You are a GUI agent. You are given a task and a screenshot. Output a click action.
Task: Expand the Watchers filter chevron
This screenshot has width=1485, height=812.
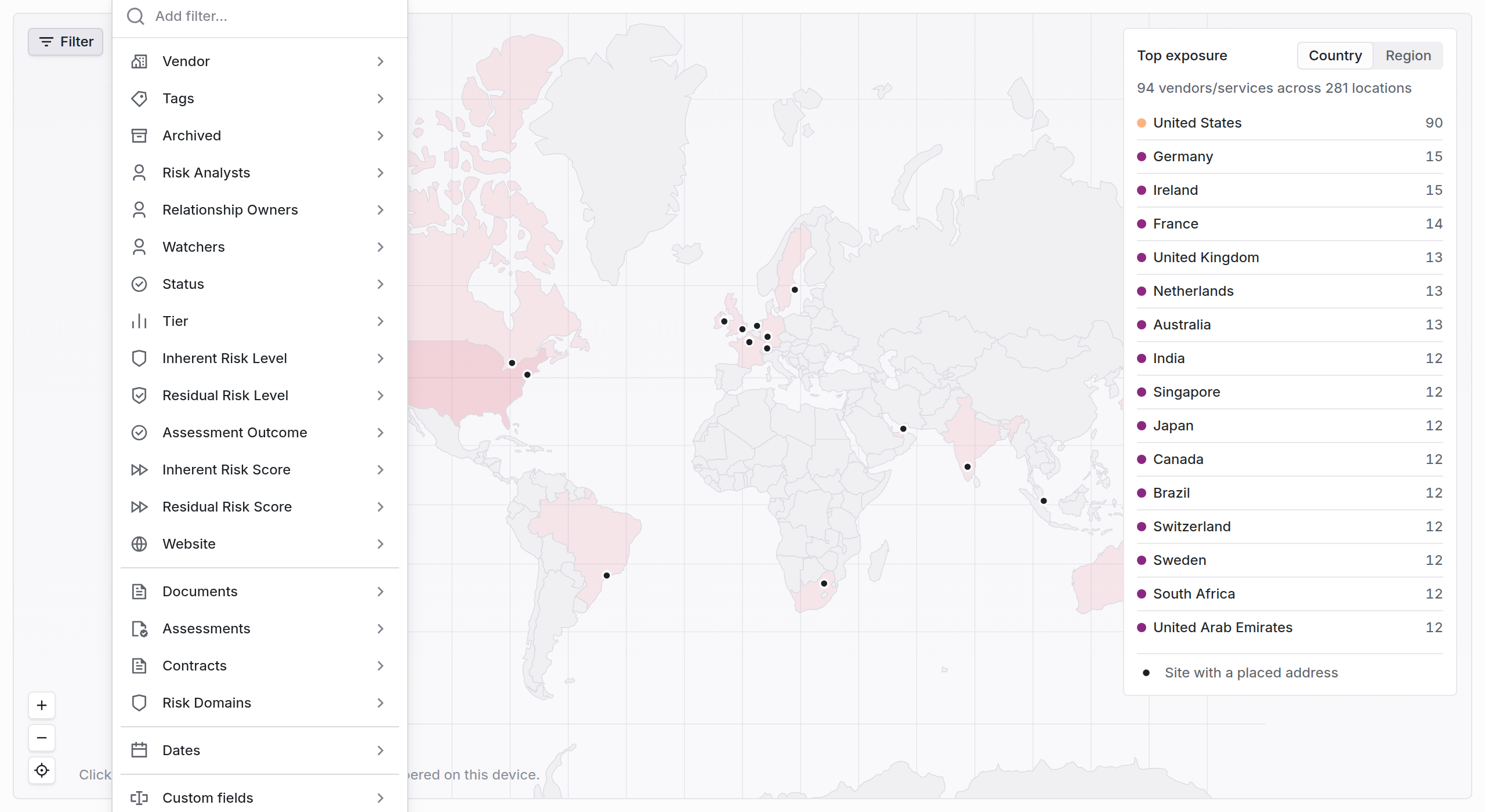(x=381, y=247)
